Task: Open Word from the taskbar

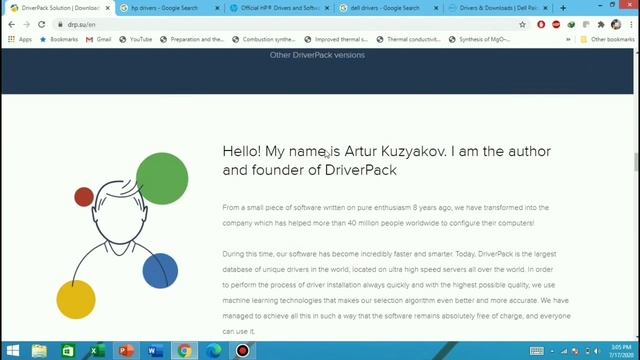Action: click(155, 351)
